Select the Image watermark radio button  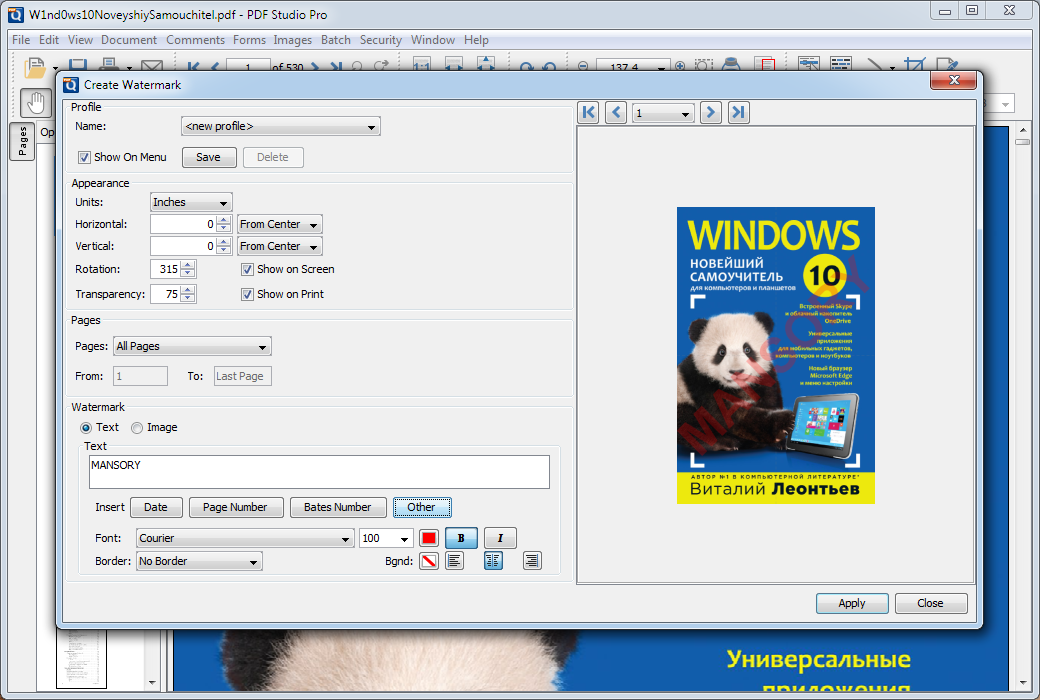tap(137, 428)
